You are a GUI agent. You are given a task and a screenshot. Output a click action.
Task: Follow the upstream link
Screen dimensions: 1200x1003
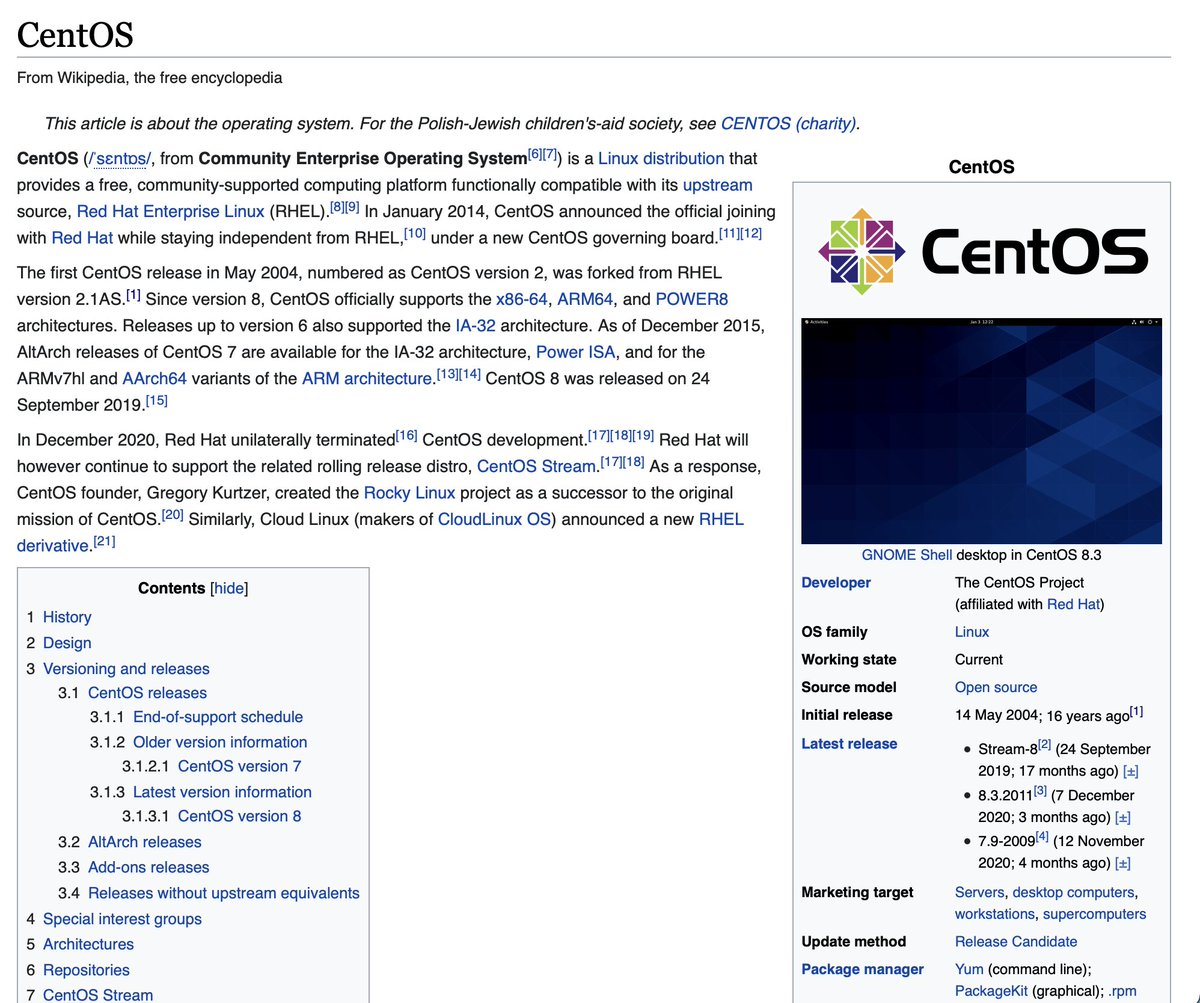(x=717, y=185)
